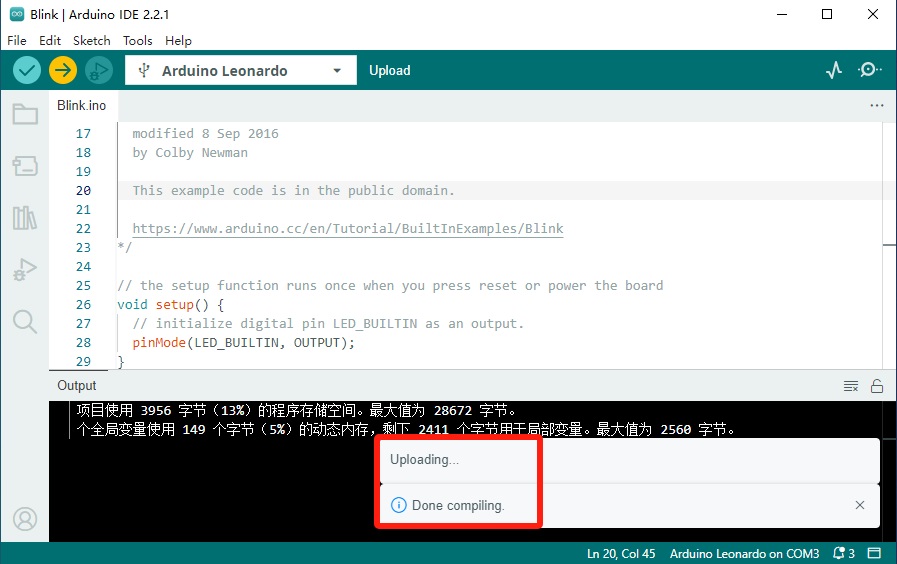This screenshot has height=564, width=897.
Task: Open the Search sidebar panel
Action: (x=25, y=321)
